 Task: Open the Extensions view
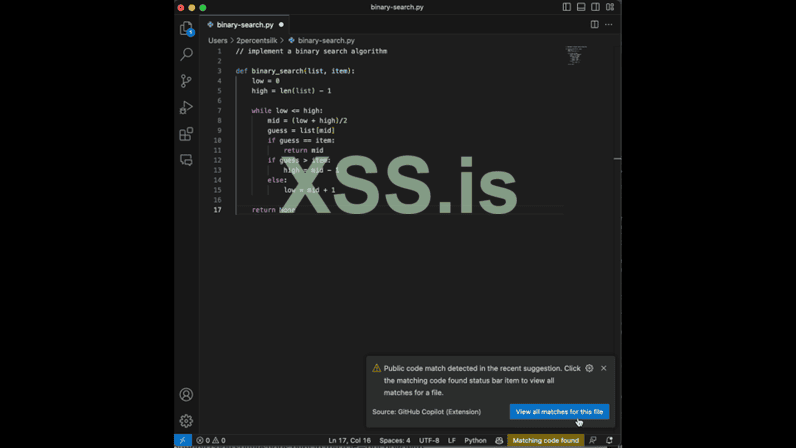(x=186, y=134)
